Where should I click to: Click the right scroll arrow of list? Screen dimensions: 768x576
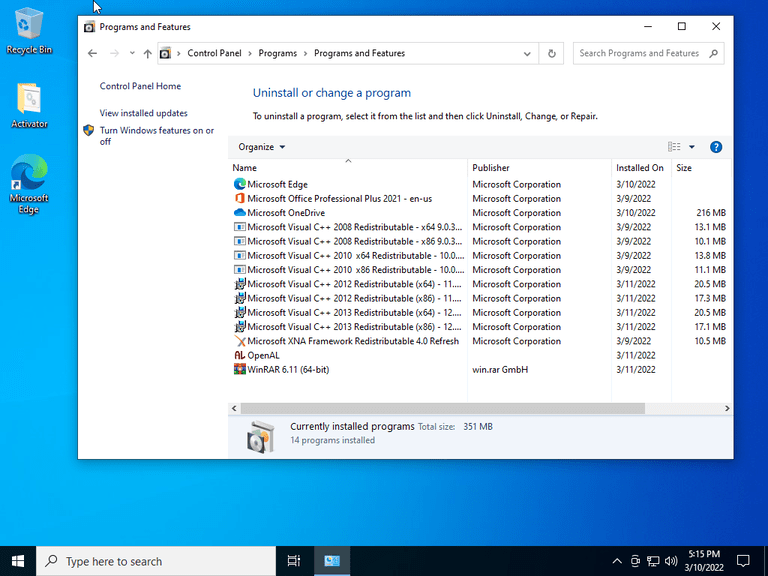pyautogui.click(x=727, y=408)
